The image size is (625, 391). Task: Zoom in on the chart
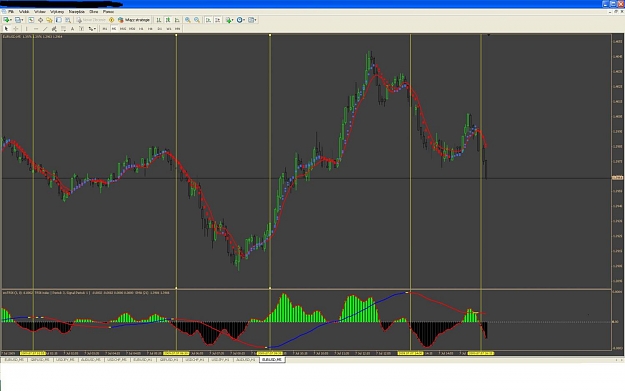click(x=188, y=20)
